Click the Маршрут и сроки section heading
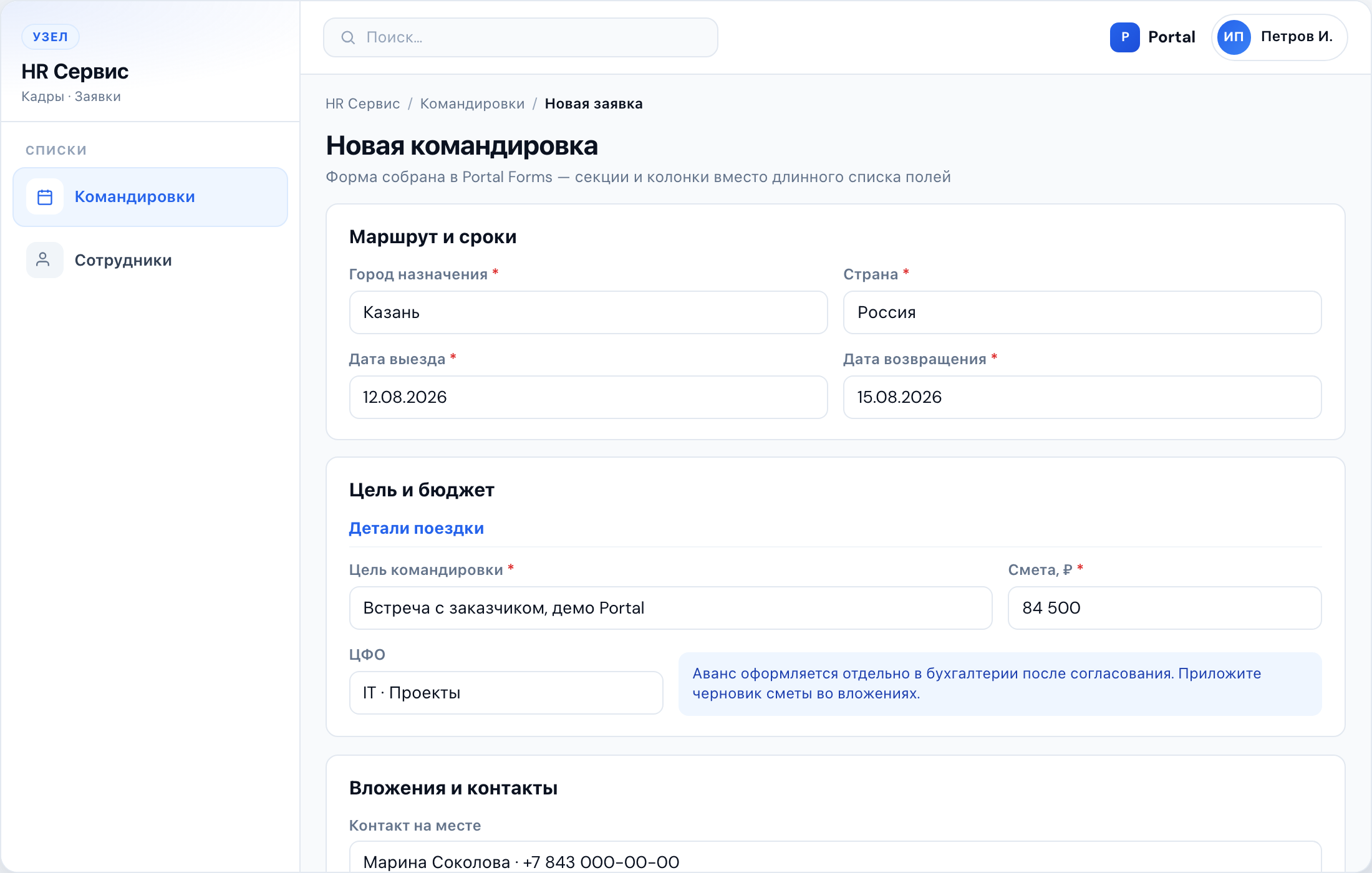The width and height of the screenshot is (1372, 873). pos(433,237)
